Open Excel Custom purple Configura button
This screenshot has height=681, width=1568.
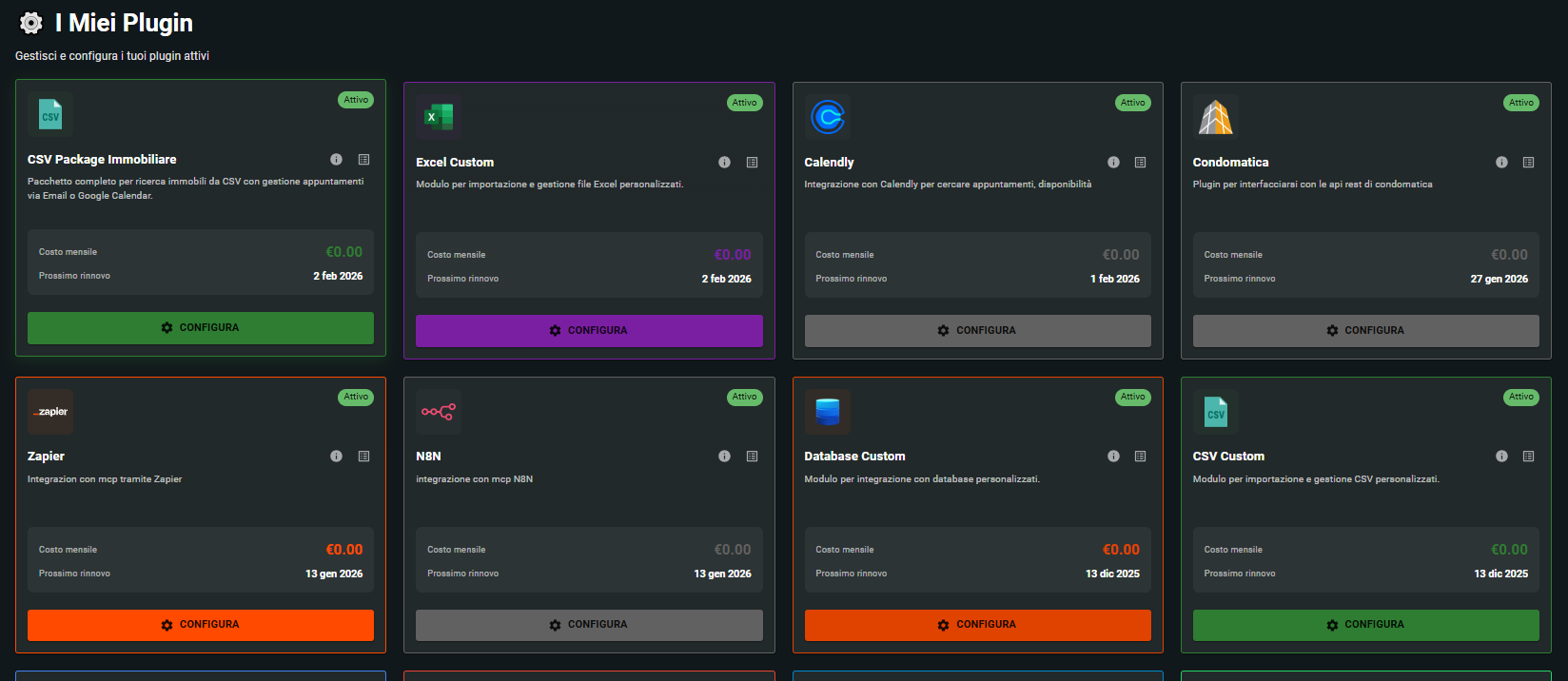coord(589,331)
